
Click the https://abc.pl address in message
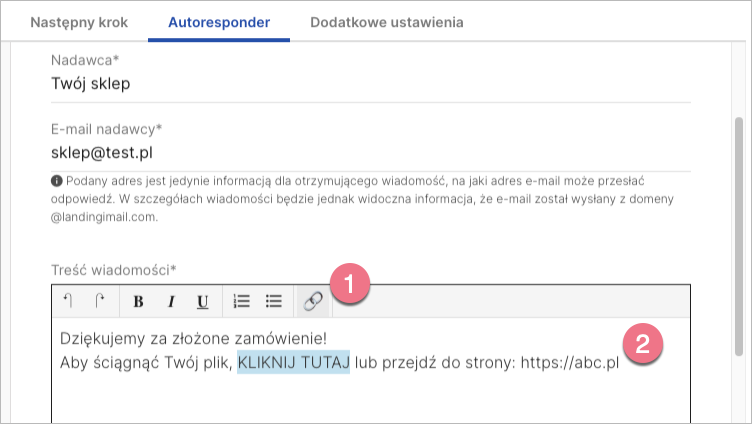569,362
